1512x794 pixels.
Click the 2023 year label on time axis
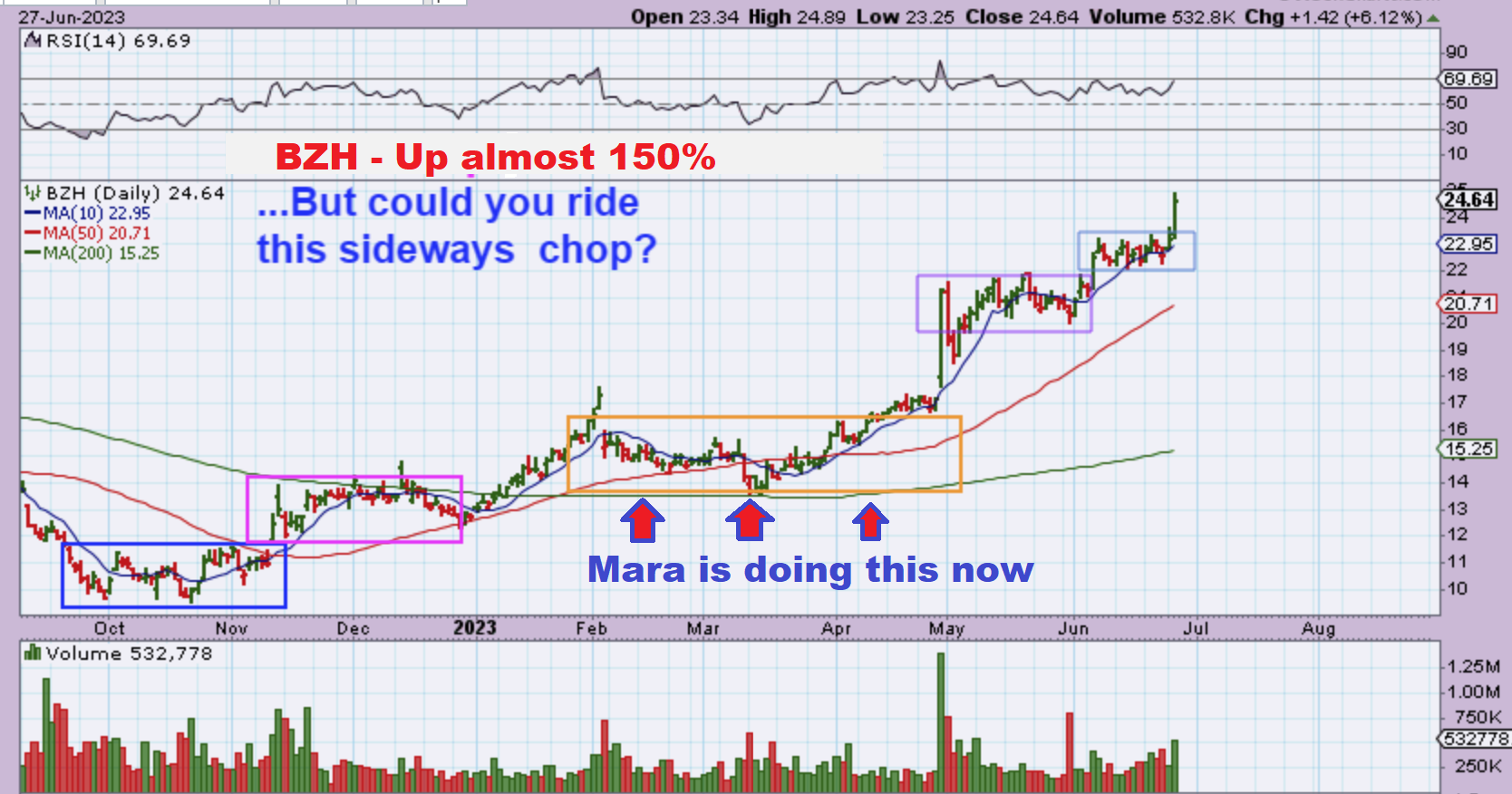tap(475, 628)
